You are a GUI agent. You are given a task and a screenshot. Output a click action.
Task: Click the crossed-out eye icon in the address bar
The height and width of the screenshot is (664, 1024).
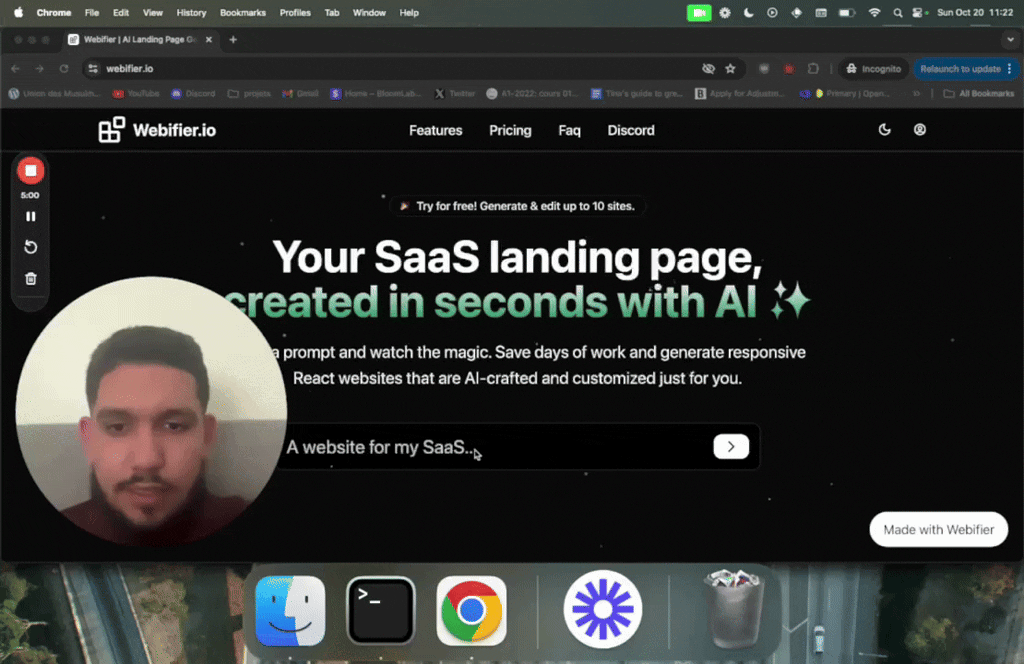coord(708,69)
